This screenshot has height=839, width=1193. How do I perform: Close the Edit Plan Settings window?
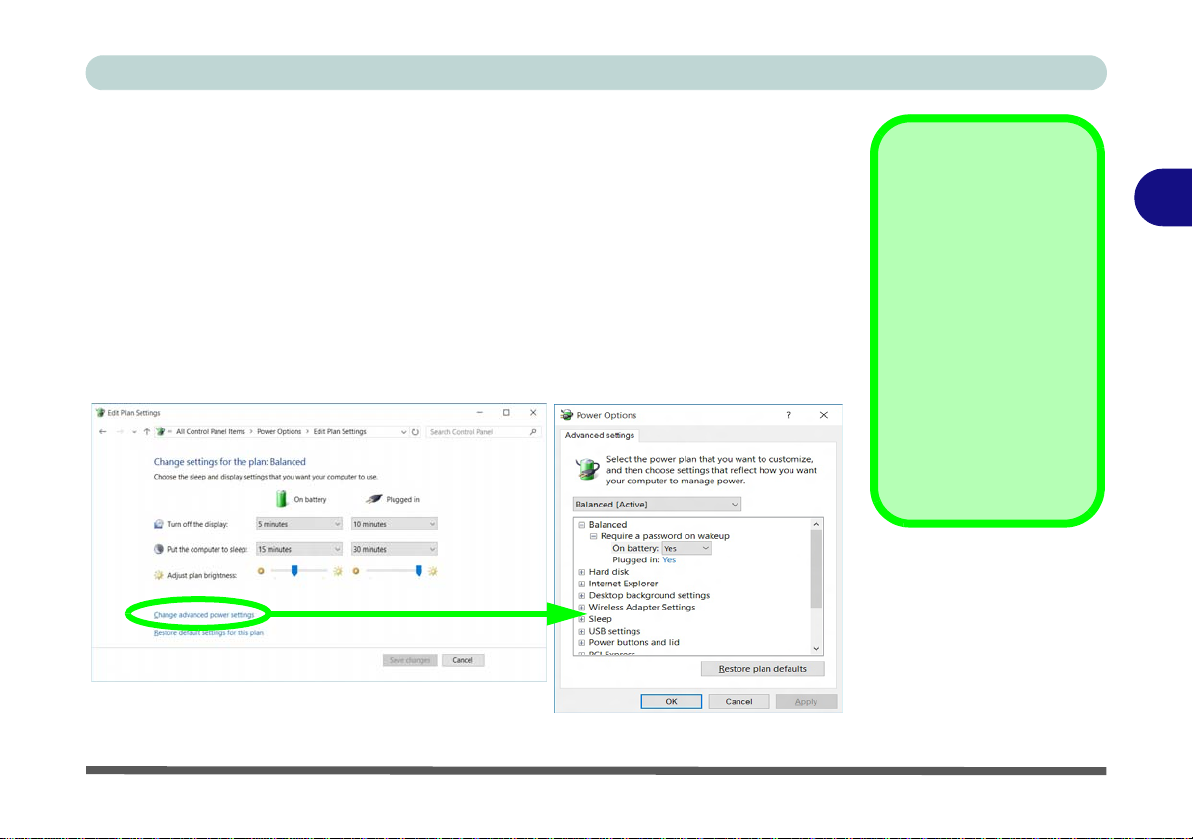pyautogui.click(x=533, y=412)
